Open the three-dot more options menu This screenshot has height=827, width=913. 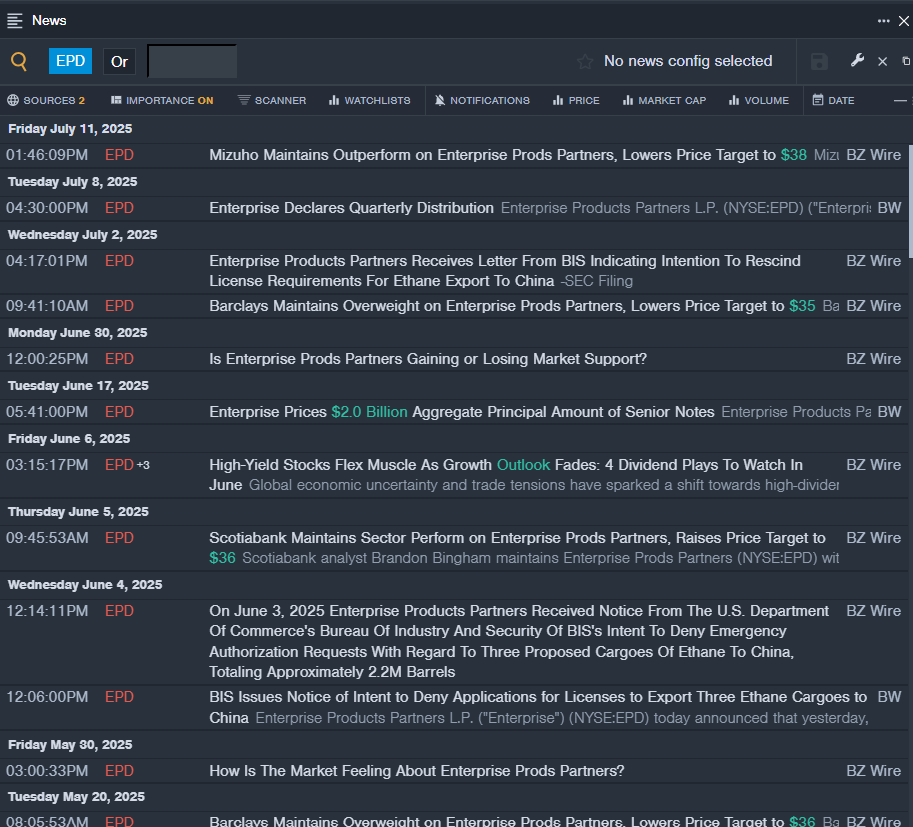click(x=883, y=21)
